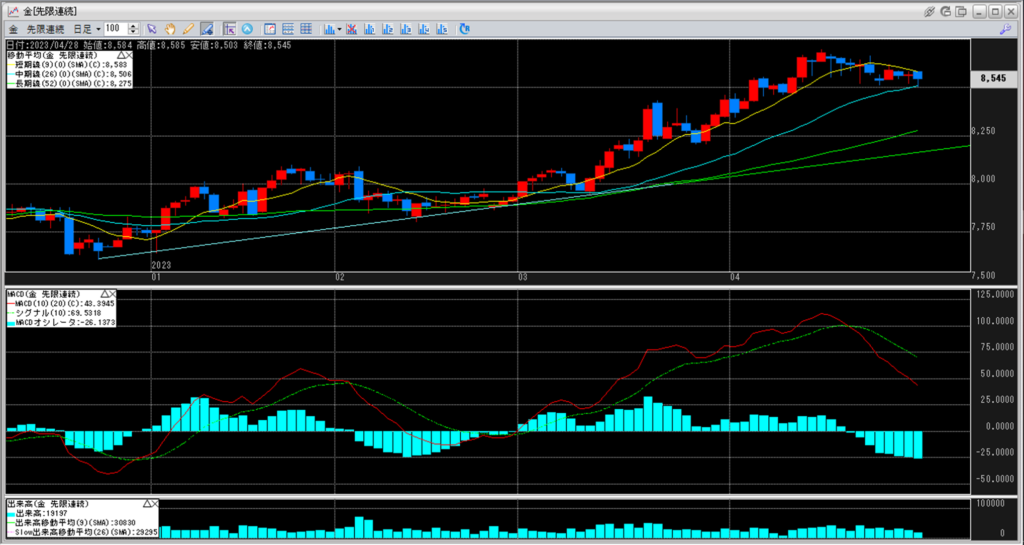The width and height of the screenshot is (1024, 545).
Task: Select the 先限連続 contract menu item
Action: tap(44, 29)
